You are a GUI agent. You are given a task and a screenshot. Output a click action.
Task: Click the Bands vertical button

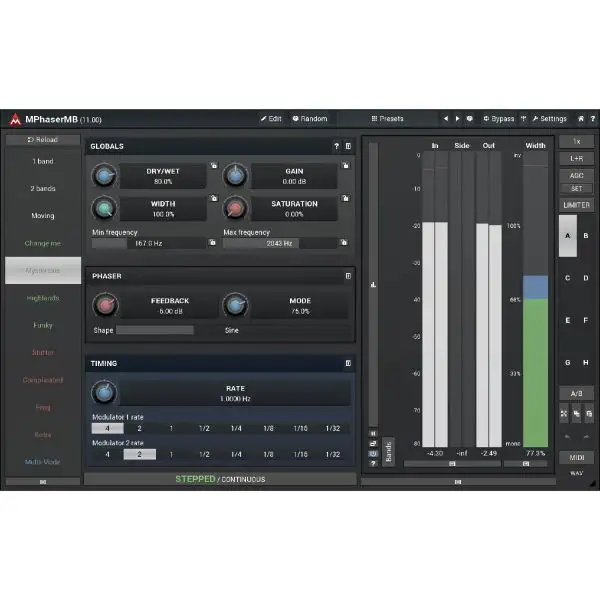(x=388, y=452)
